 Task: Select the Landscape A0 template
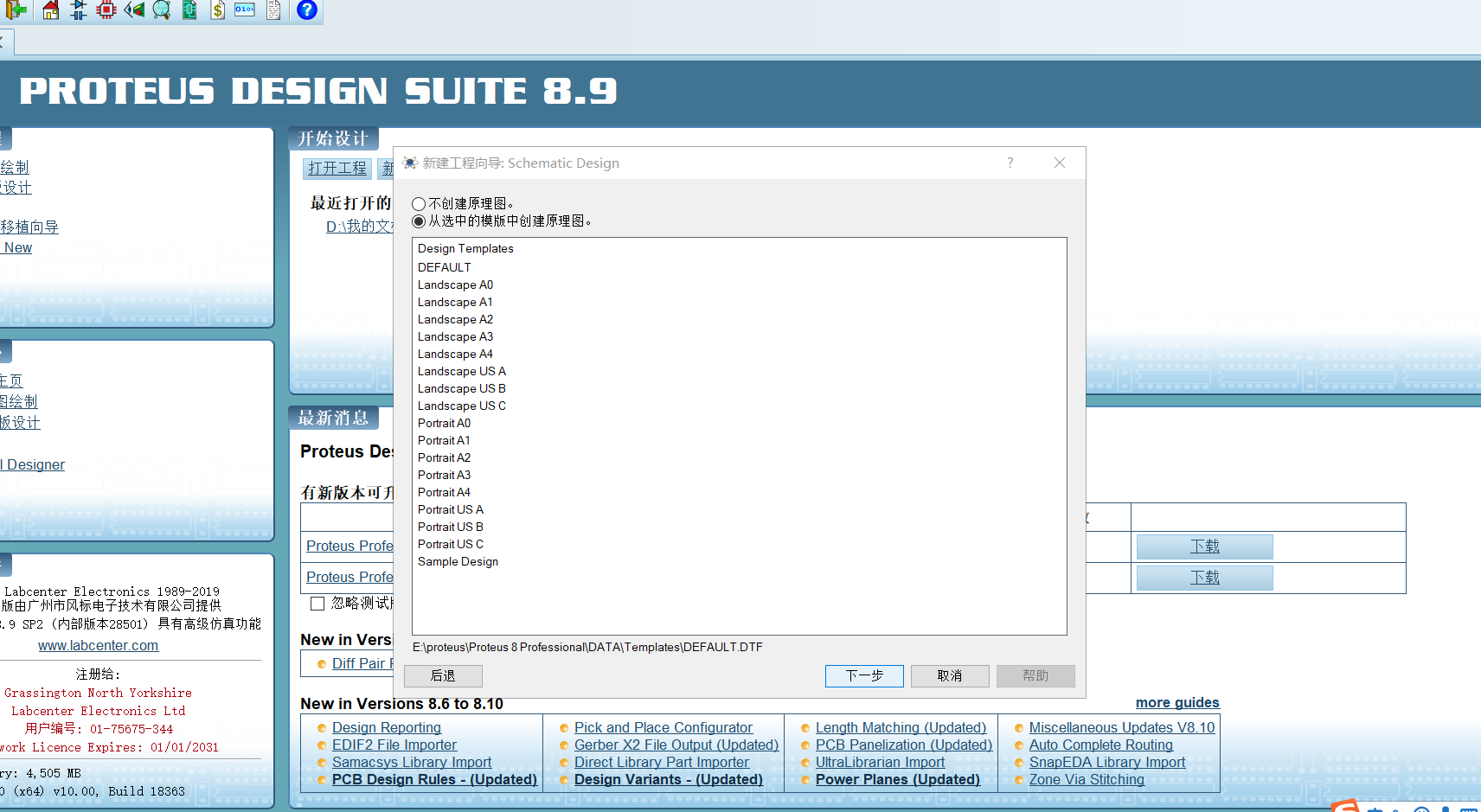point(455,285)
